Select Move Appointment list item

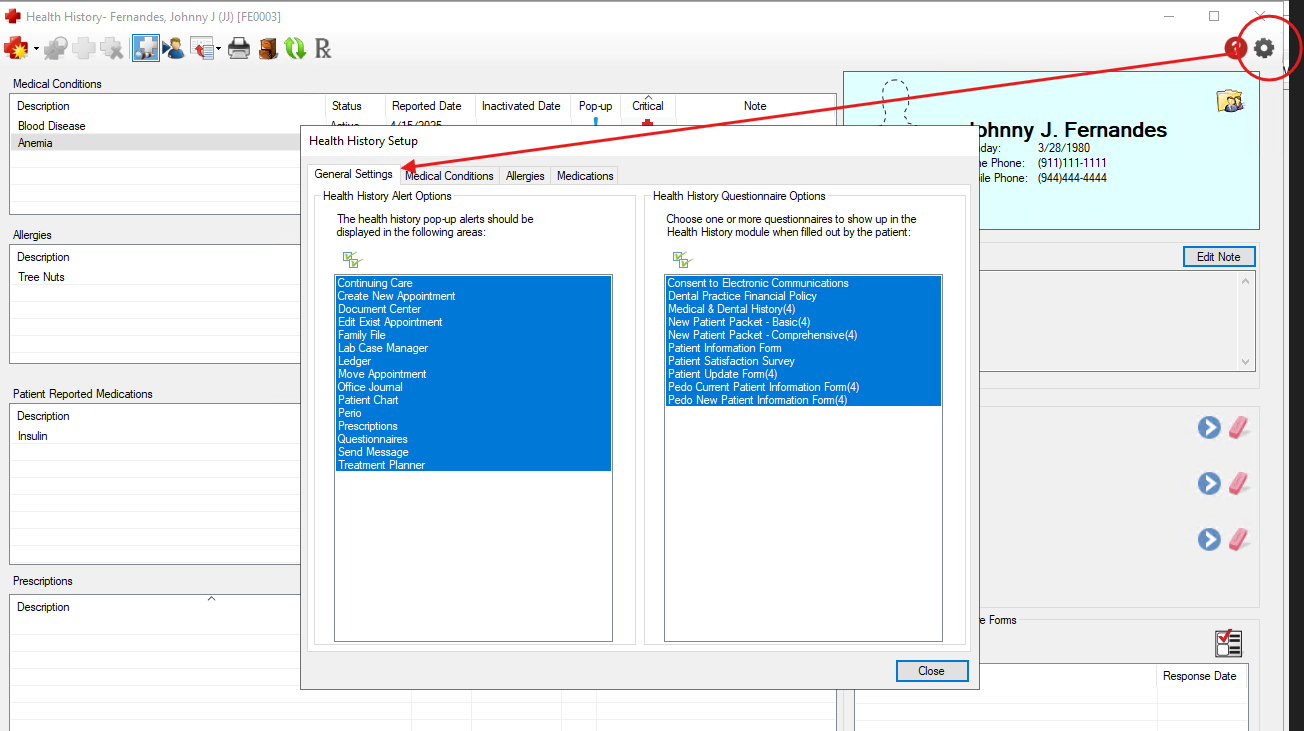[473, 374]
